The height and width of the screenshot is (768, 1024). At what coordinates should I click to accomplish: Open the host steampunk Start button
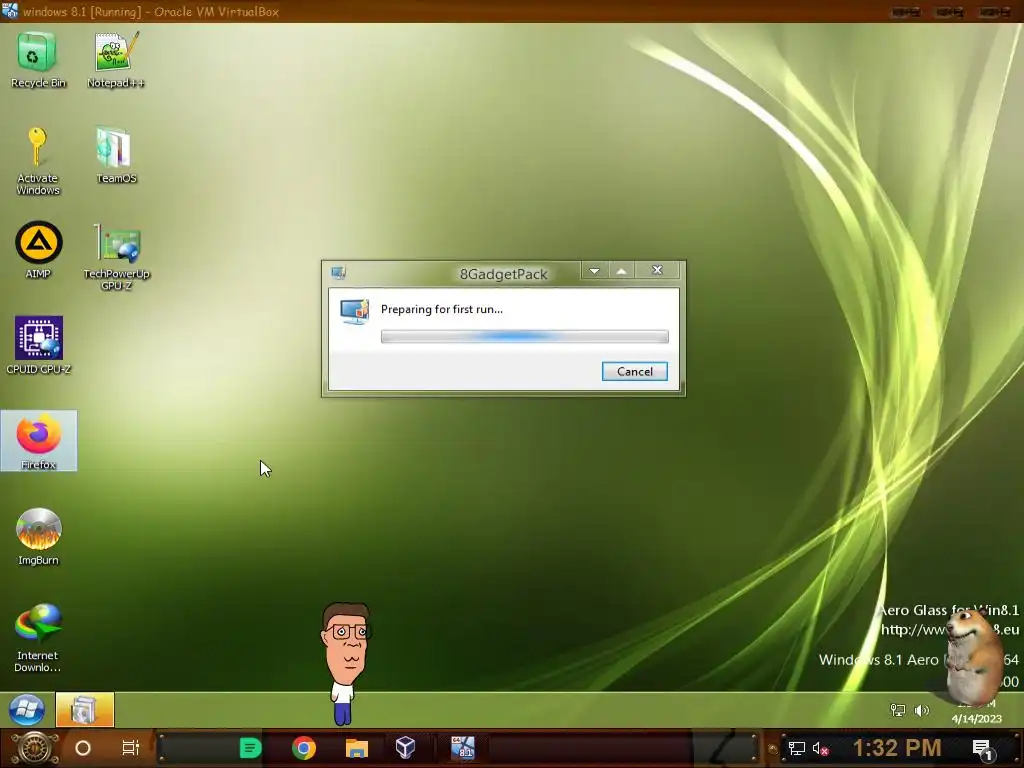[34, 748]
